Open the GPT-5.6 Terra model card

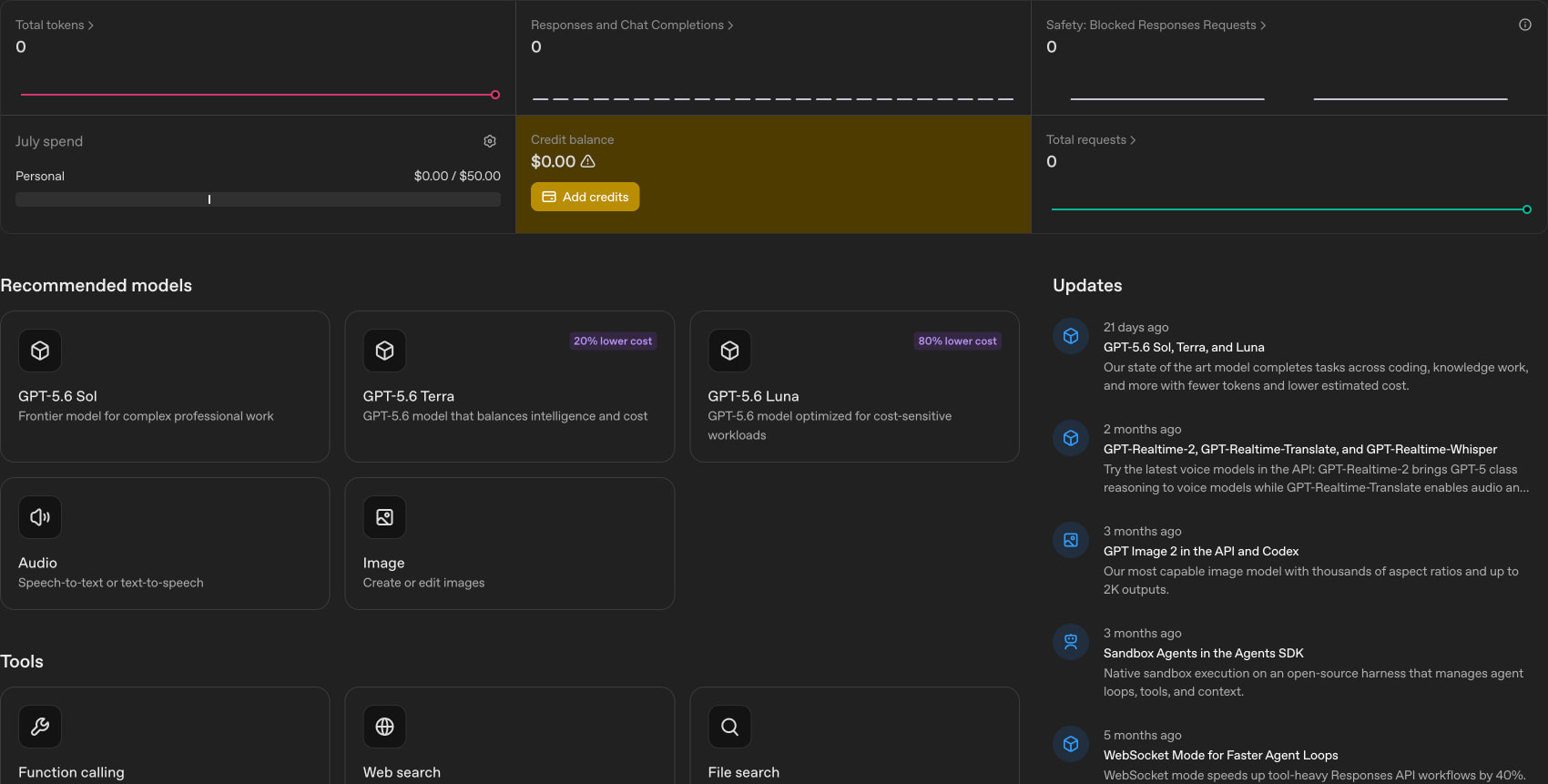point(510,386)
